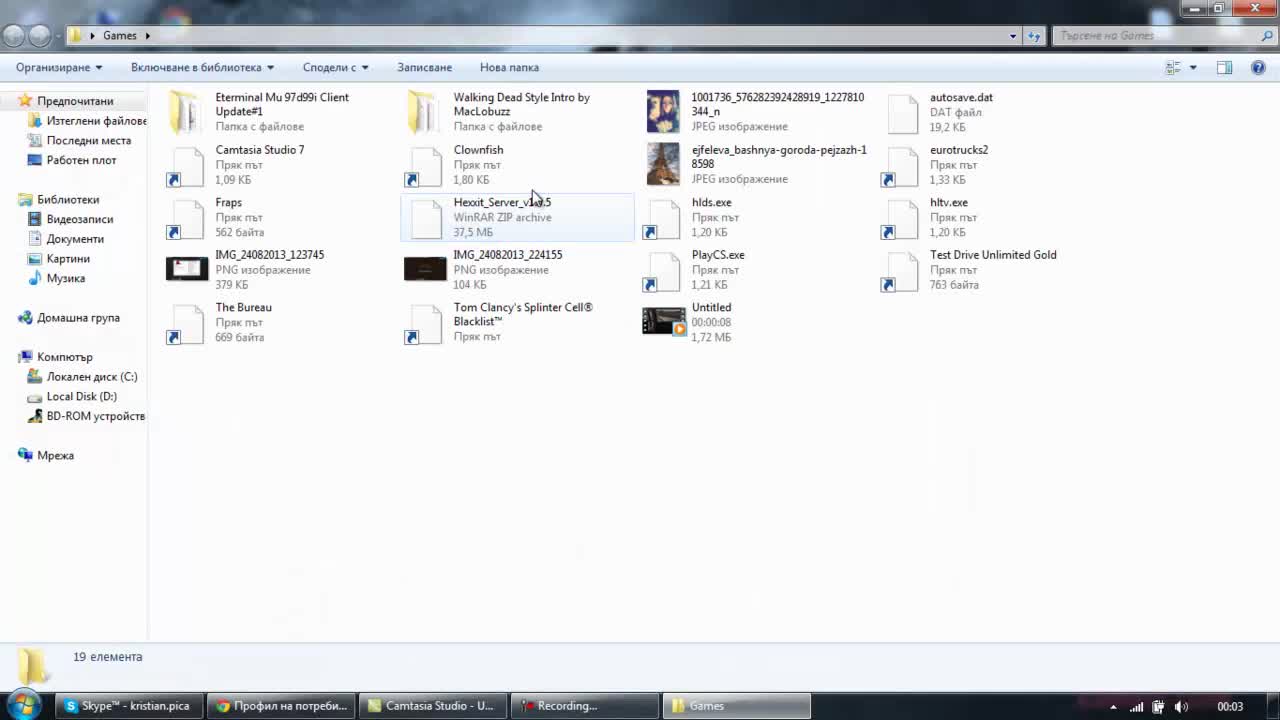This screenshot has width=1280, height=720.
Task: Open Local Disk (D:) drive
Action: click(81, 397)
